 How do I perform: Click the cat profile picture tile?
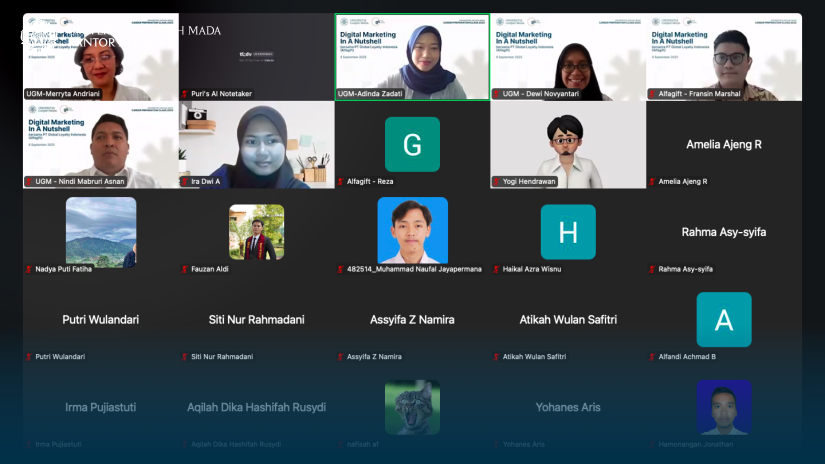412,407
